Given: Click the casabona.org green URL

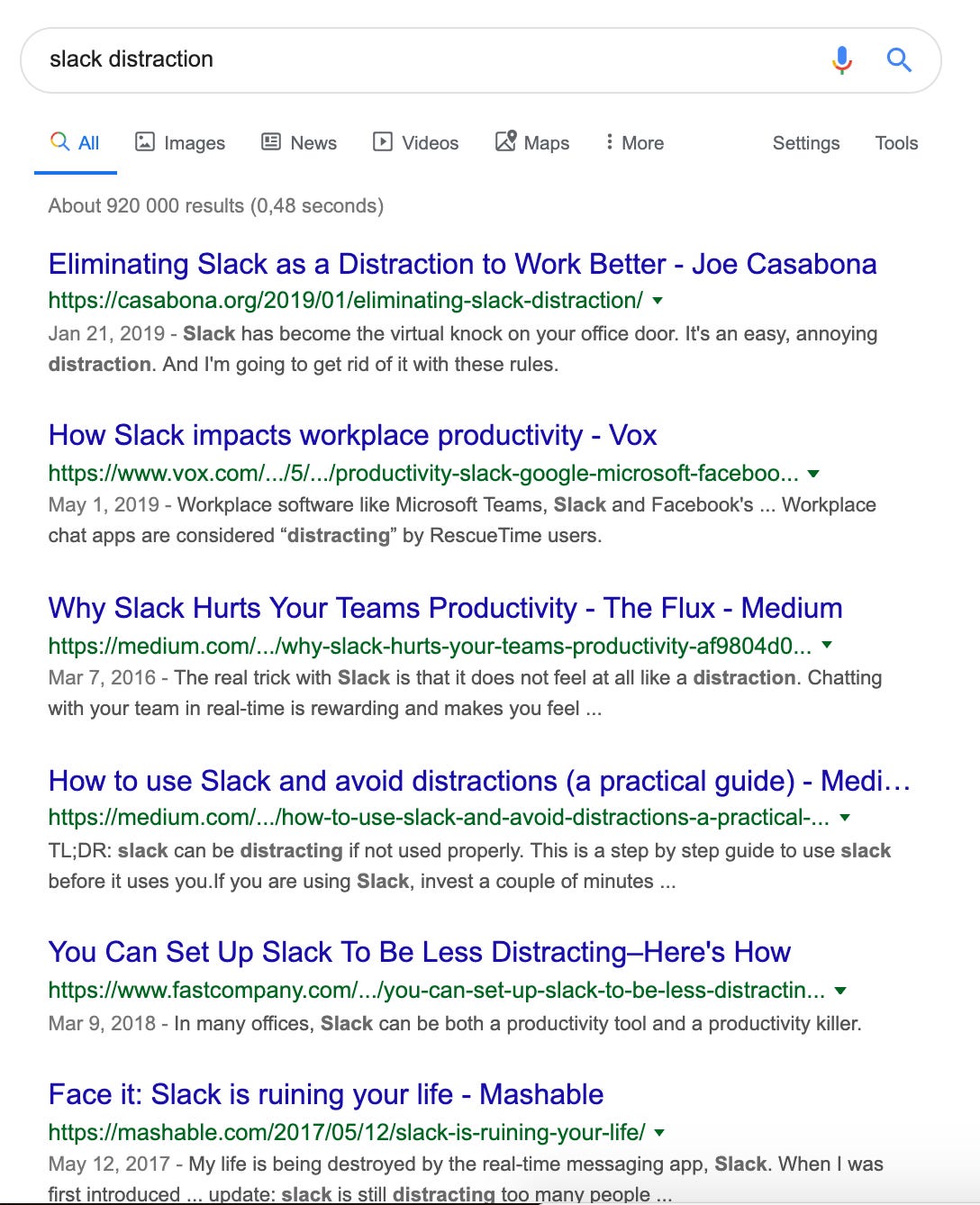Looking at the screenshot, I should click(346, 300).
